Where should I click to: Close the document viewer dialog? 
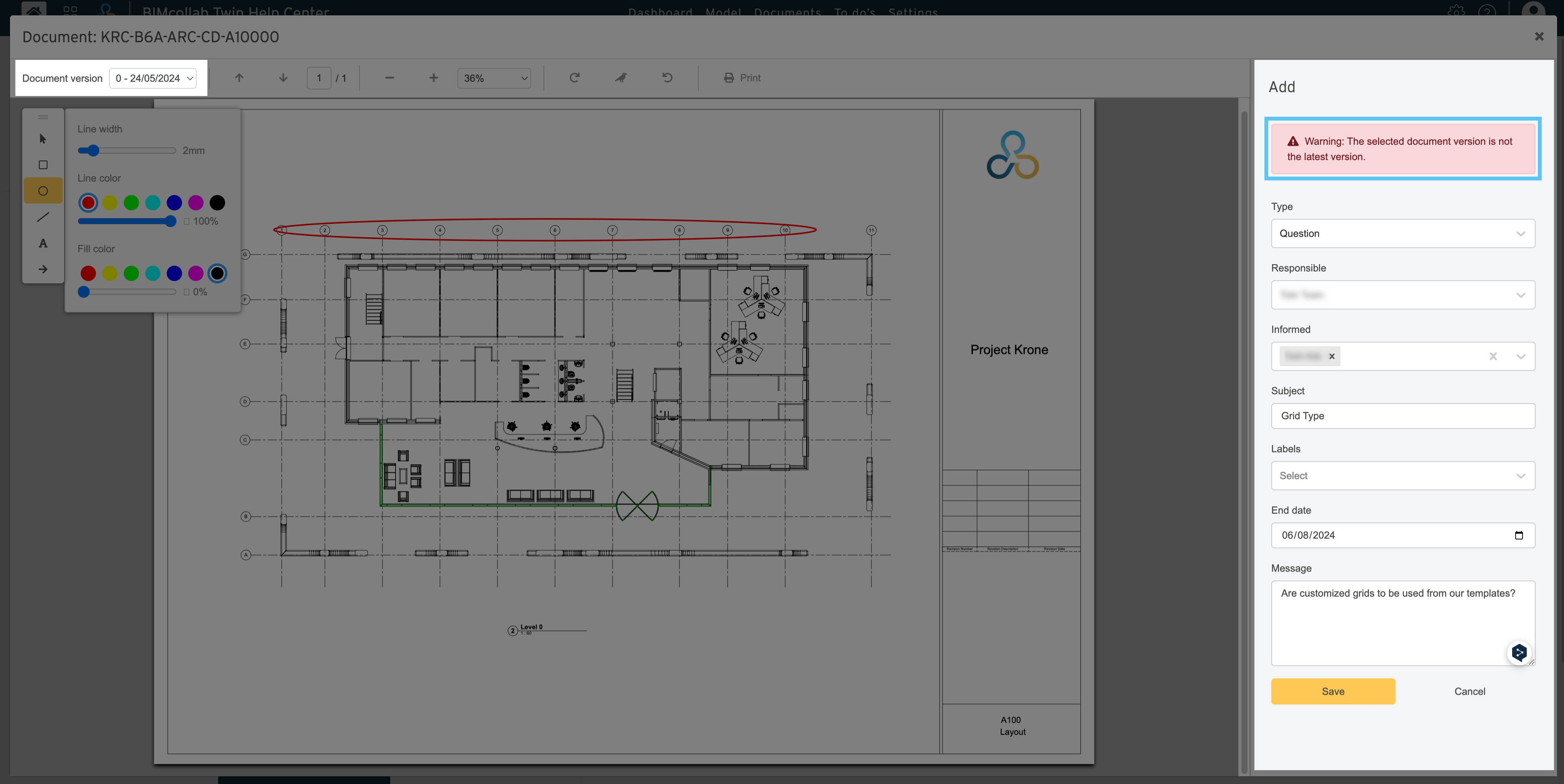pyautogui.click(x=1539, y=36)
